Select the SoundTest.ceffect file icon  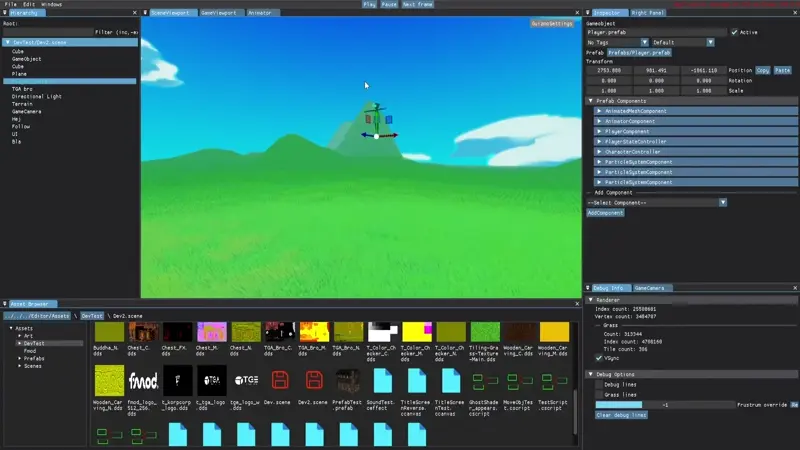tap(383, 381)
